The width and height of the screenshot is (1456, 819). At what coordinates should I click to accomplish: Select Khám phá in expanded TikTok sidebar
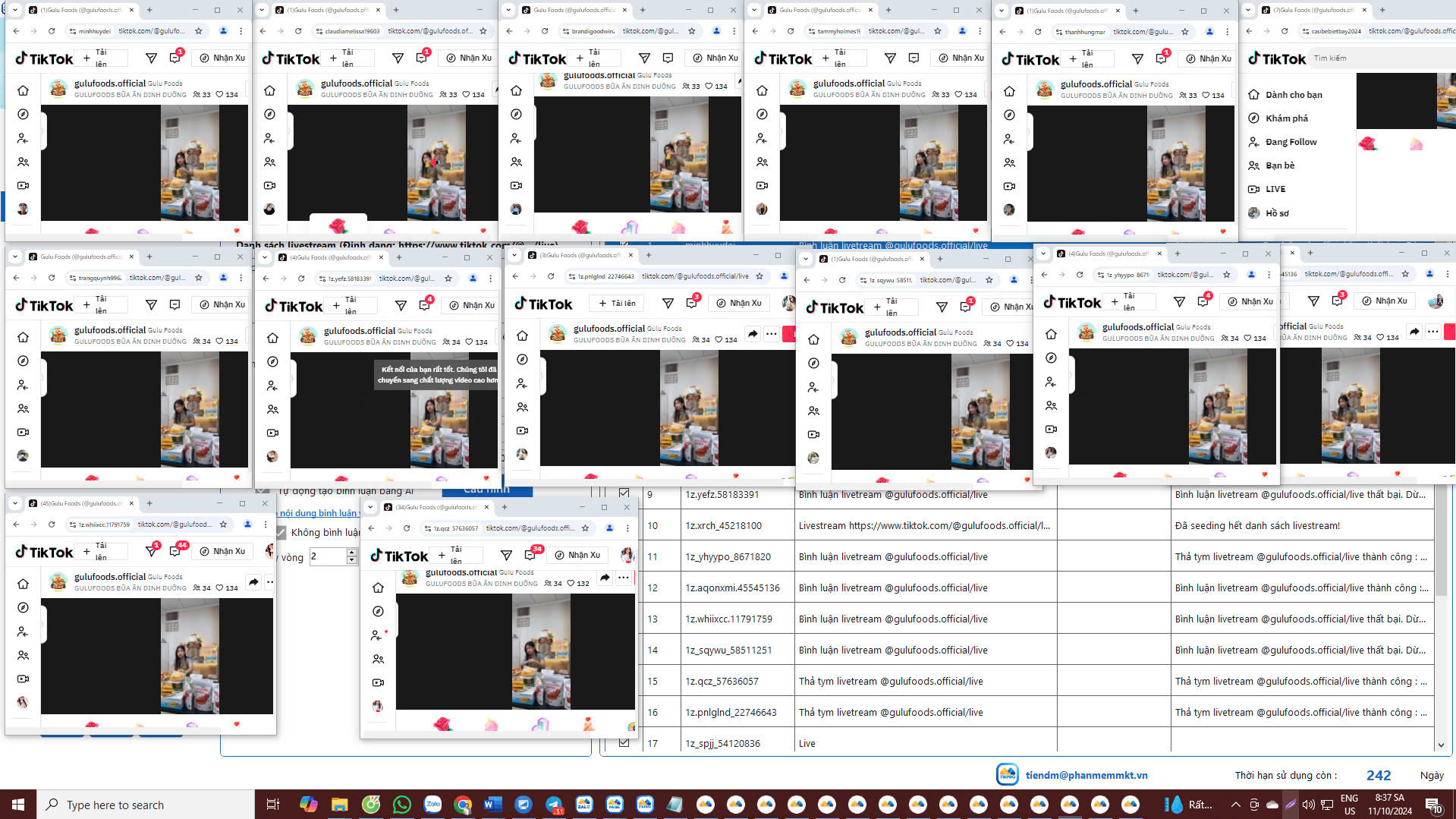tap(1286, 118)
